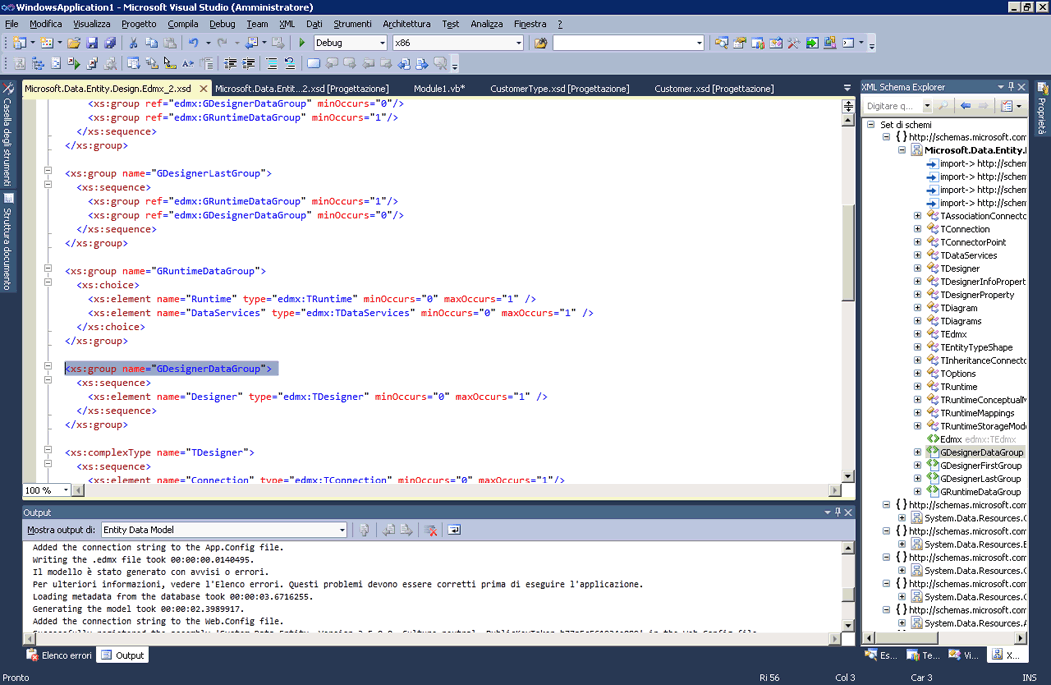The width and height of the screenshot is (1051, 685).
Task: Open the Properties window toolbar icon
Action: pos(739,43)
